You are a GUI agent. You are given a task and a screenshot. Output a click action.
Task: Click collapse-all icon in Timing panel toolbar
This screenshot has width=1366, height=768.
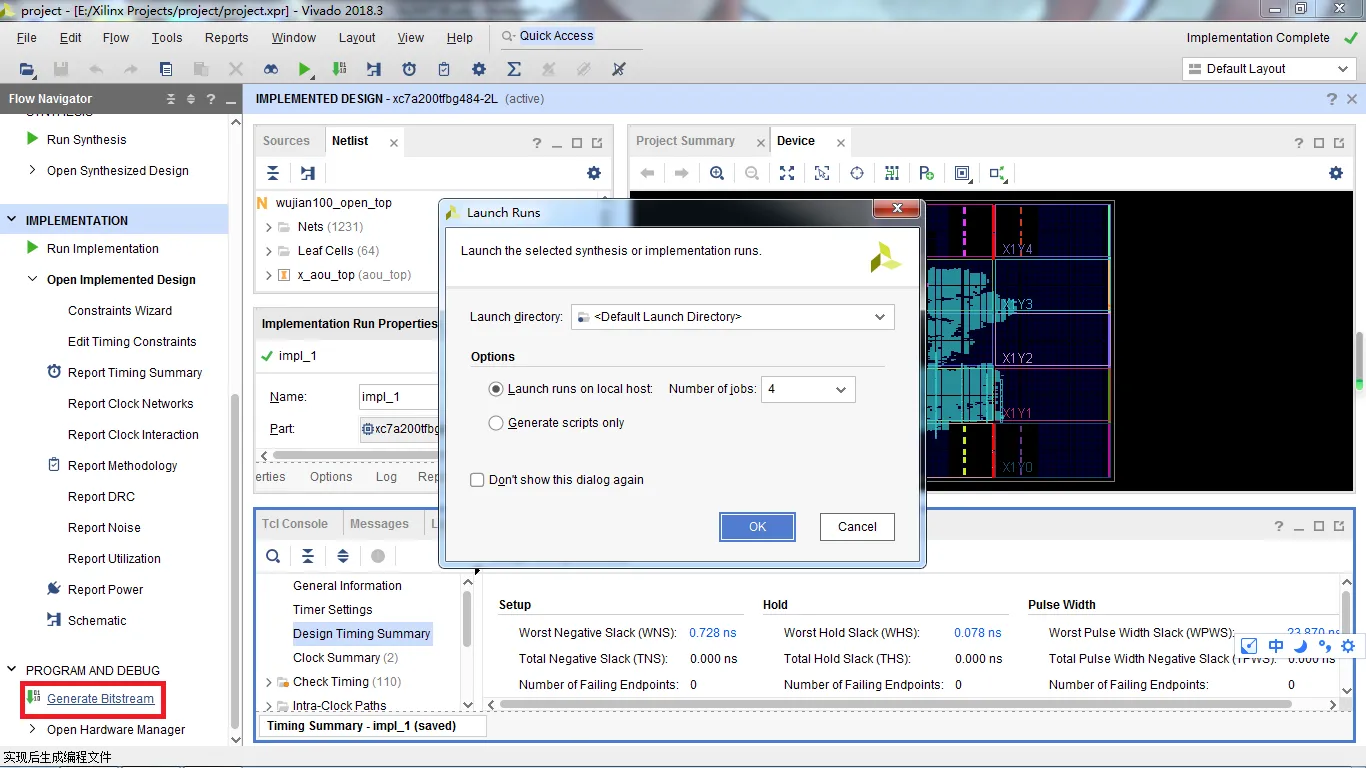click(x=308, y=556)
